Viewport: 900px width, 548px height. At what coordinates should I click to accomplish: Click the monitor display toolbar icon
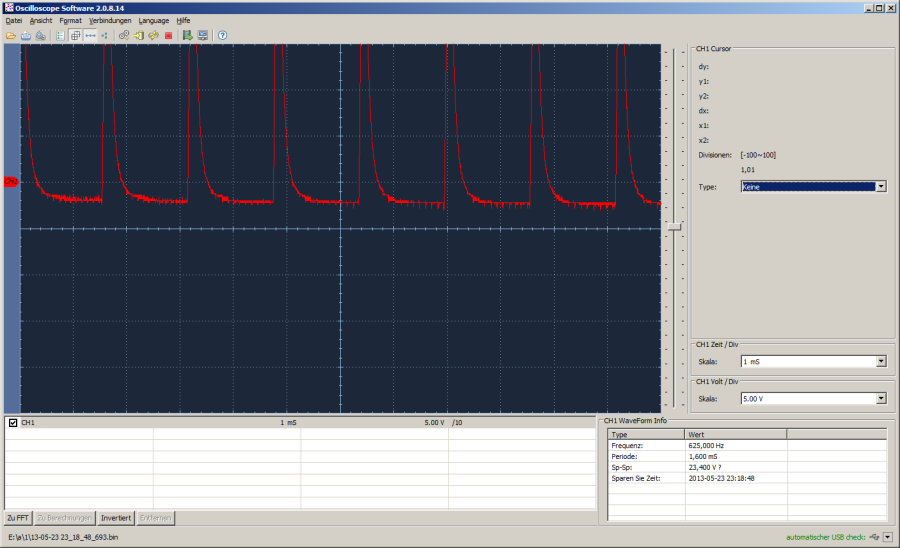[x=203, y=35]
